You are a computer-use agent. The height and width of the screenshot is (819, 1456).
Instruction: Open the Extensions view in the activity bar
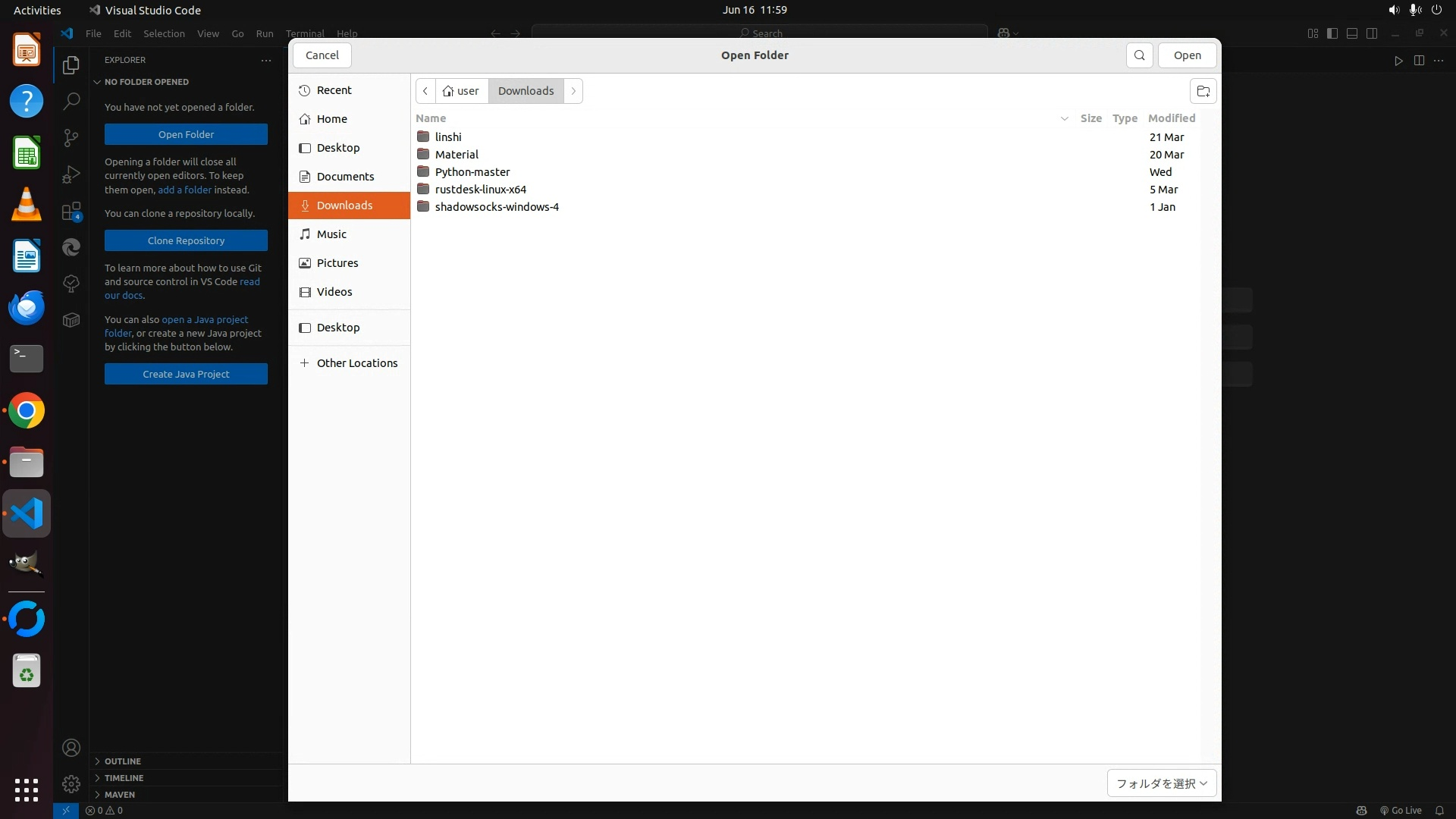click(x=71, y=212)
